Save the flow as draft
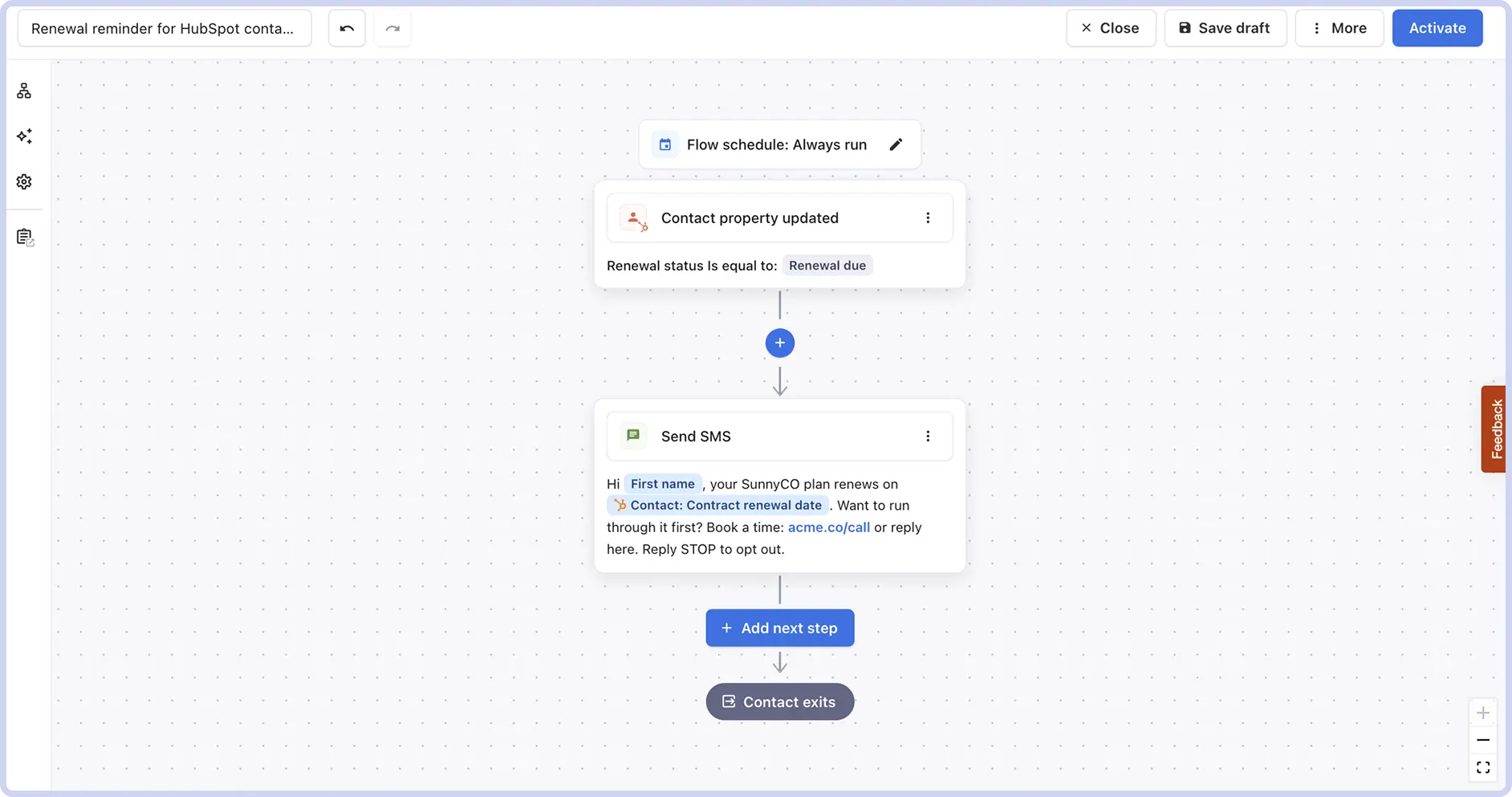The height and width of the screenshot is (797, 1512). click(1225, 28)
